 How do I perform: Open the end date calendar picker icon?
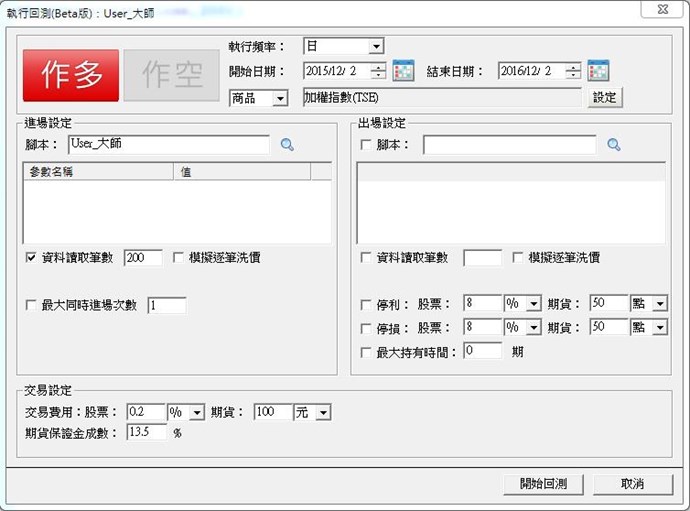point(598,71)
